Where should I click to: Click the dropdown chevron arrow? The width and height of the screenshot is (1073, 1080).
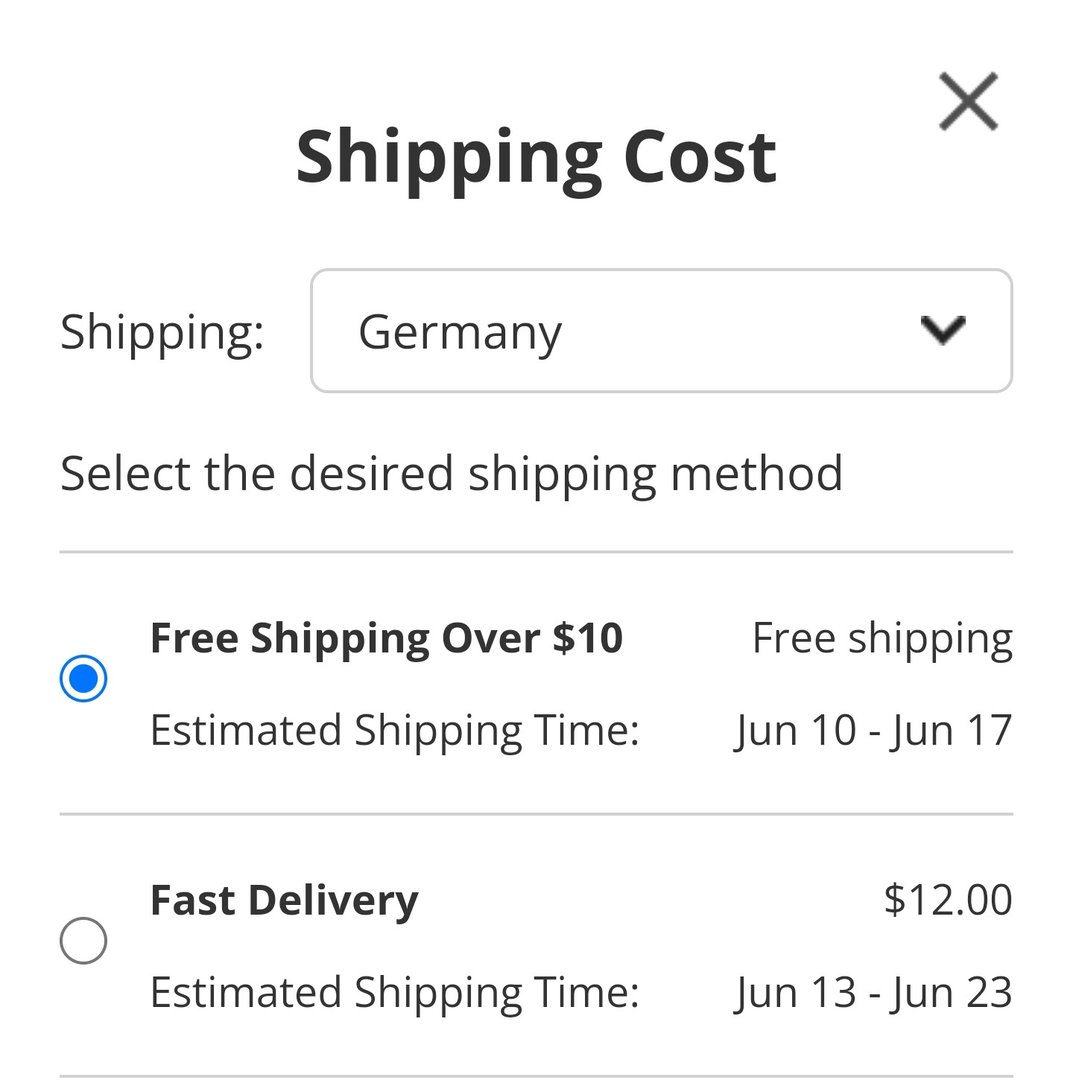coord(943,330)
